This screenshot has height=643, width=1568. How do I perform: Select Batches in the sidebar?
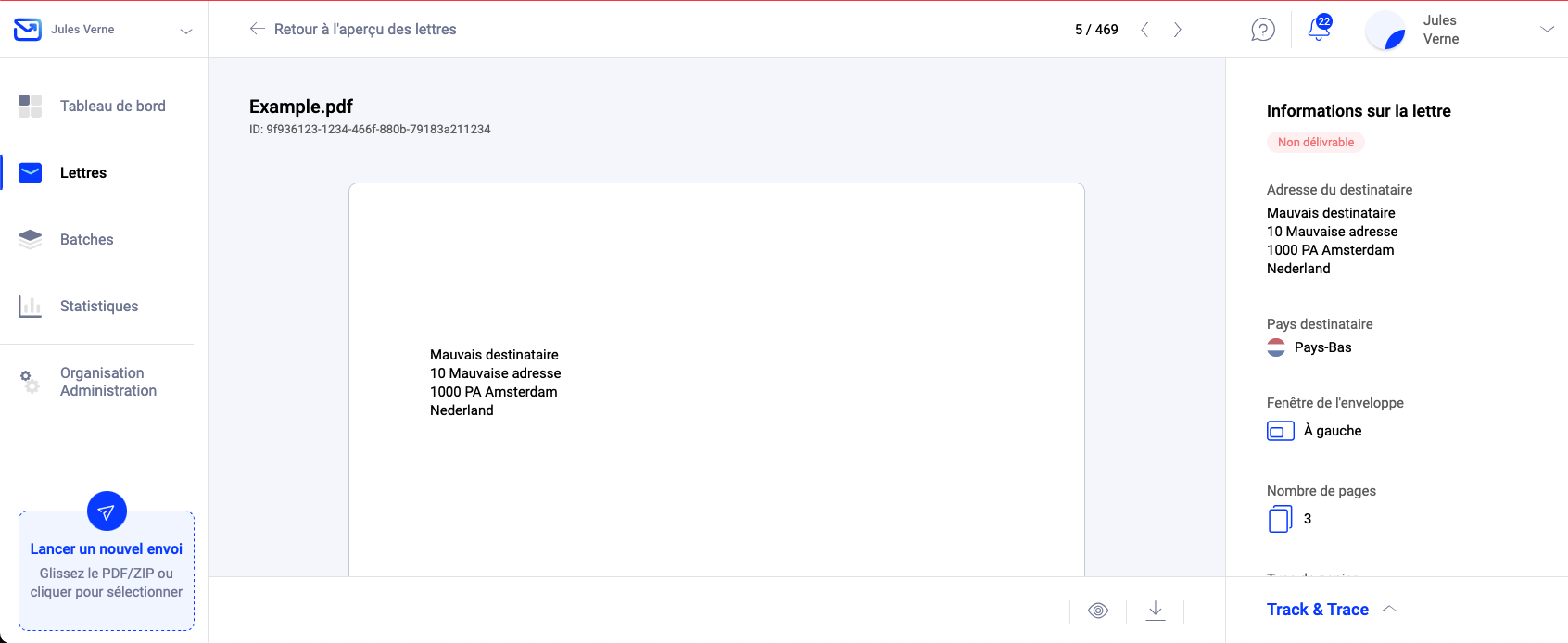coord(86,239)
